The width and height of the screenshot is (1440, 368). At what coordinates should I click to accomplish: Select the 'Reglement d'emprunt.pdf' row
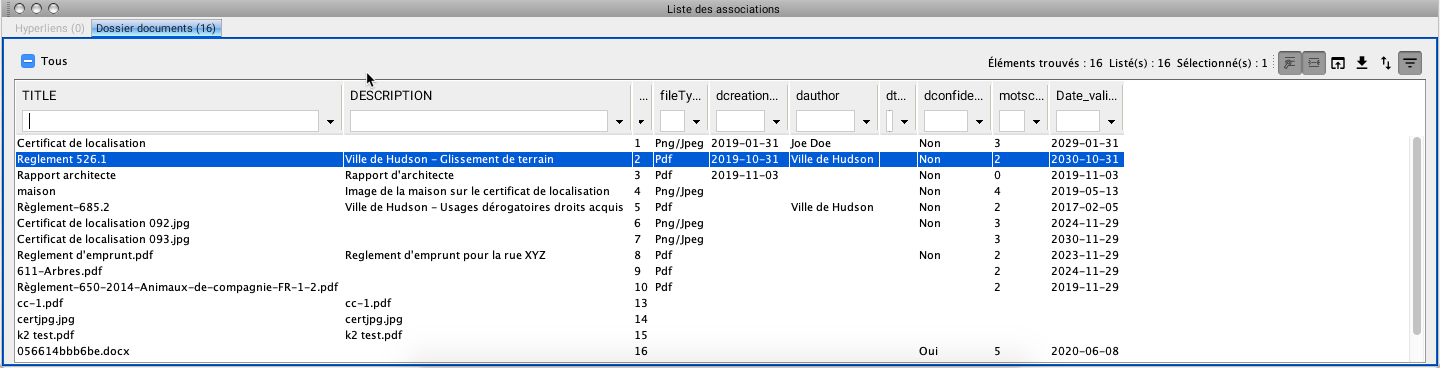[x=569, y=255]
